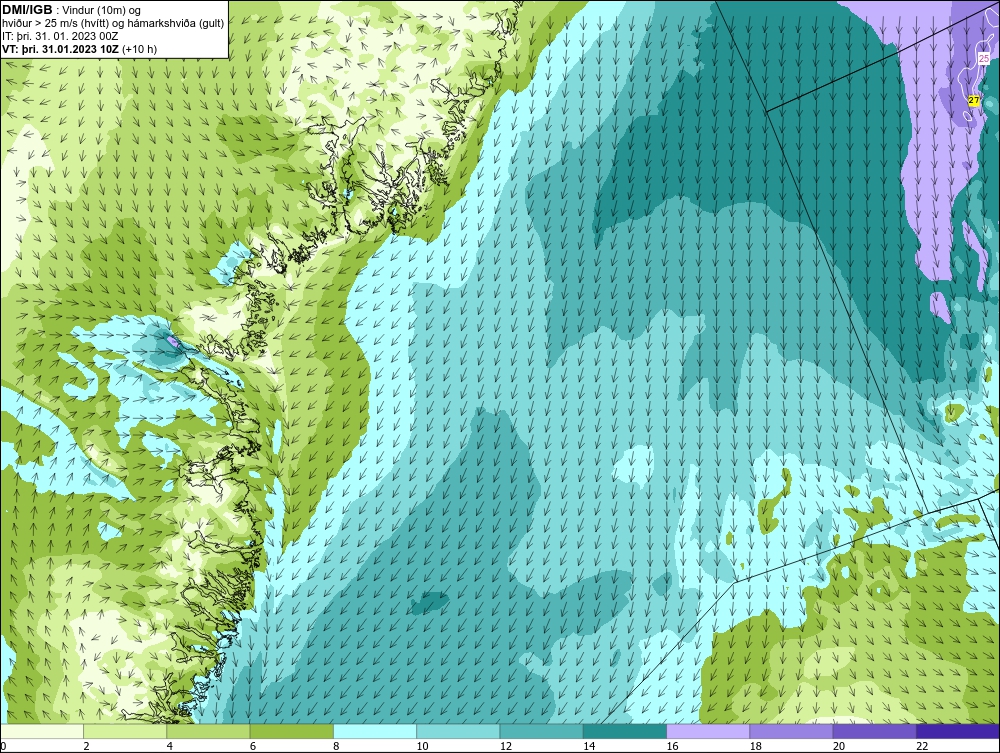This screenshot has width=1000, height=753.
Task: Click the DMI/IGB title text
Action: point(27,10)
